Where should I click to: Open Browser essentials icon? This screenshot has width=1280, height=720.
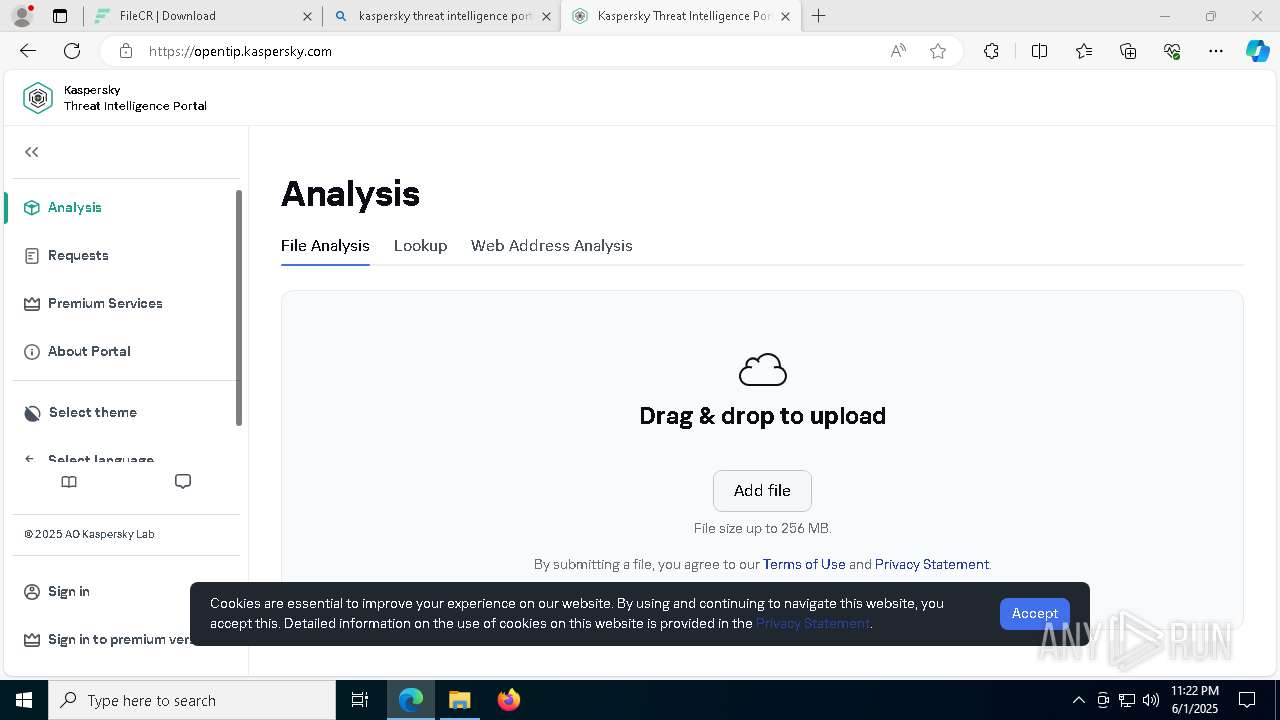coord(1172,51)
